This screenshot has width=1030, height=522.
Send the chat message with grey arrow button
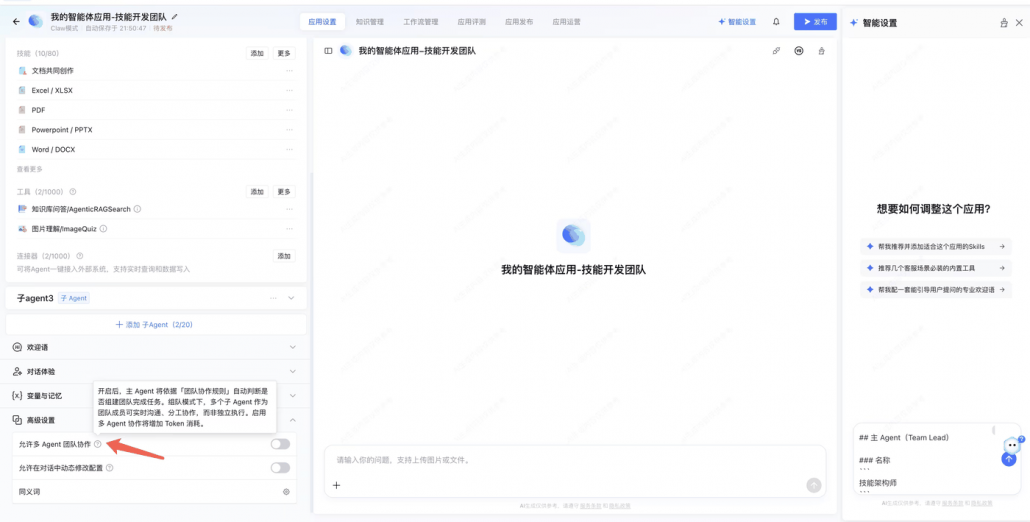click(814, 485)
